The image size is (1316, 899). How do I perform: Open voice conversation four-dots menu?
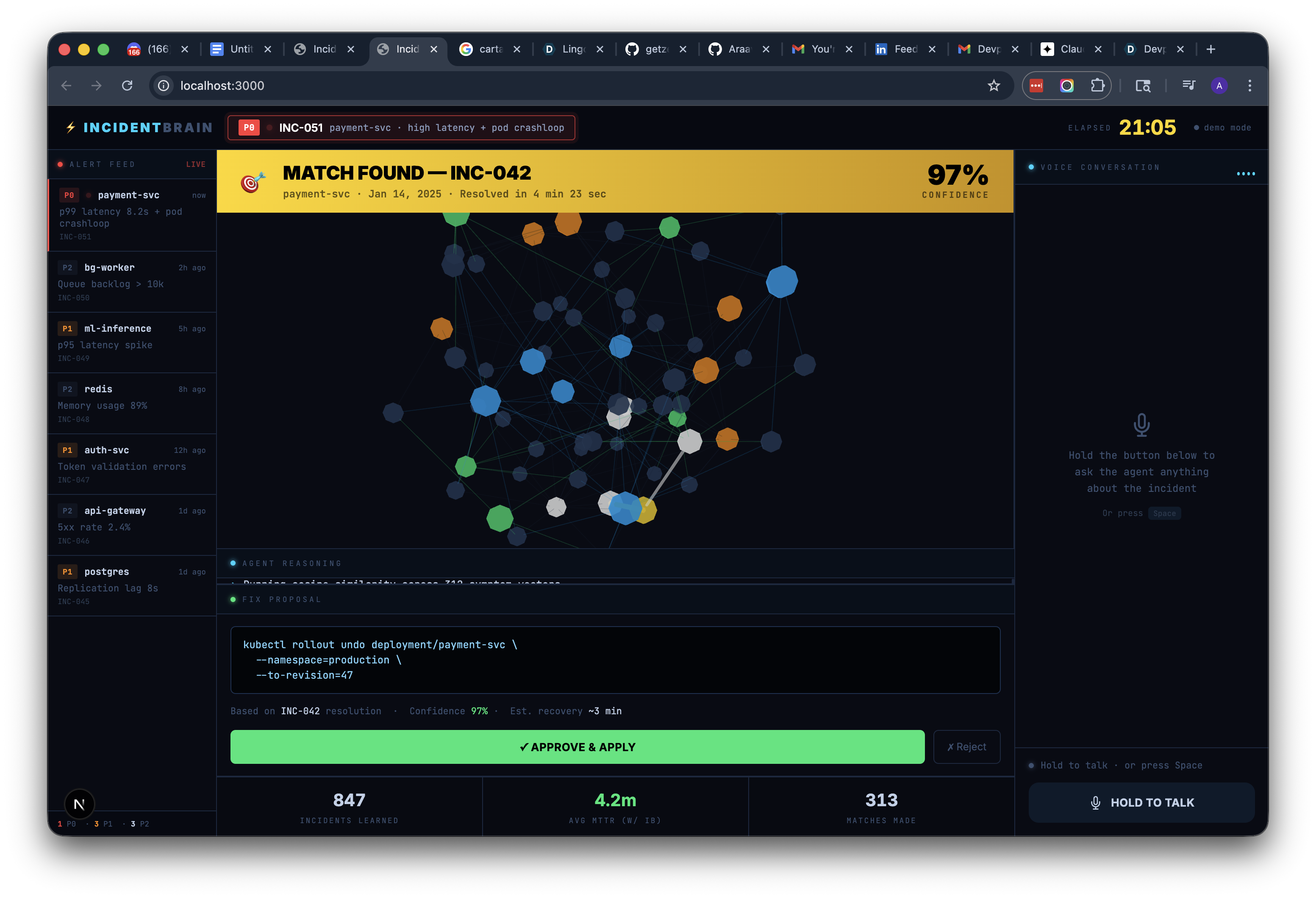pos(1246,174)
